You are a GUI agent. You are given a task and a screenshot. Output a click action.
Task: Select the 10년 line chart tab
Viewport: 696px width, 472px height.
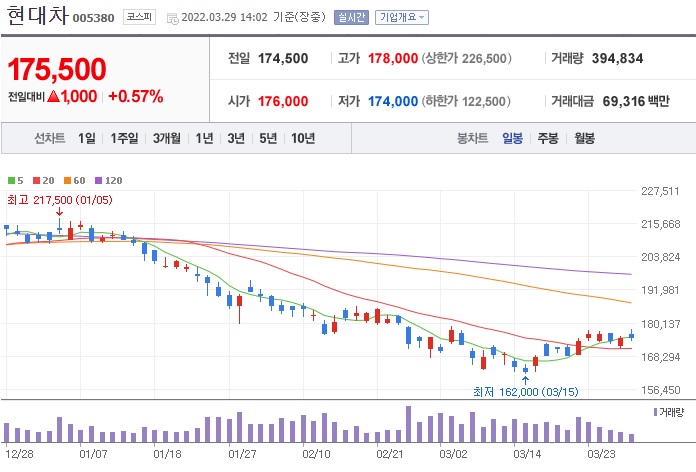pyautogui.click(x=303, y=138)
